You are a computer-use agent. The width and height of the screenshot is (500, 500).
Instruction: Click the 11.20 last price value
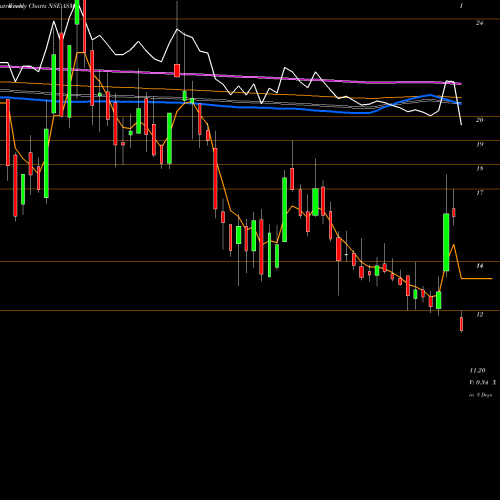pos(477,370)
